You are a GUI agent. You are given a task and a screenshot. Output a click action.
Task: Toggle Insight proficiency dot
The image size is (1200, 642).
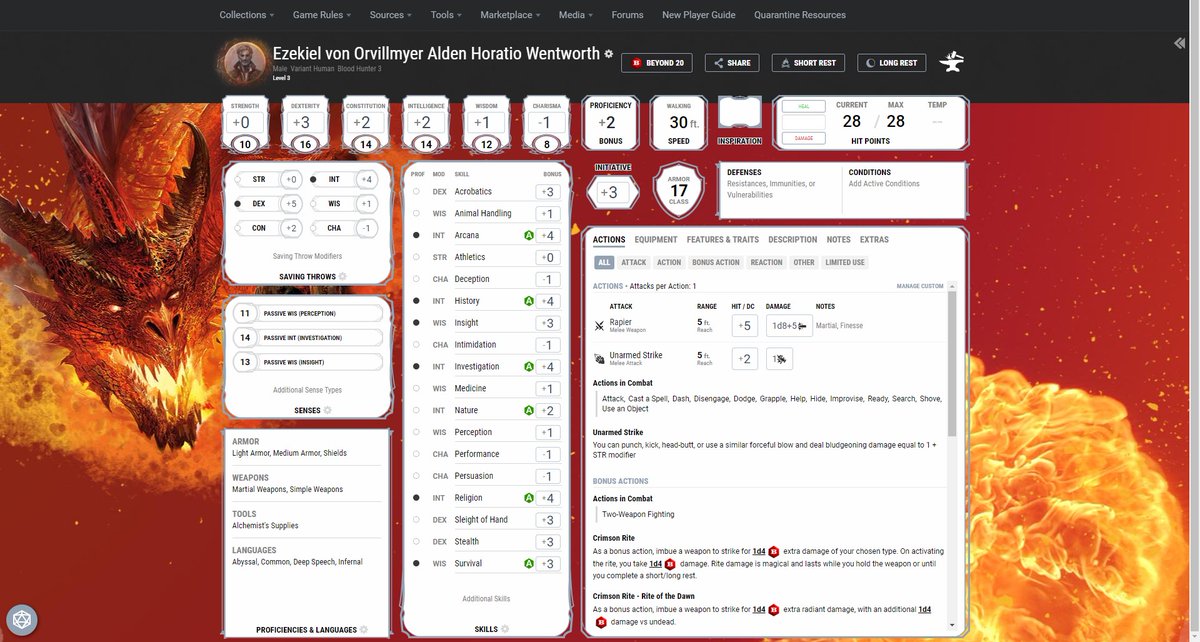tap(416, 323)
